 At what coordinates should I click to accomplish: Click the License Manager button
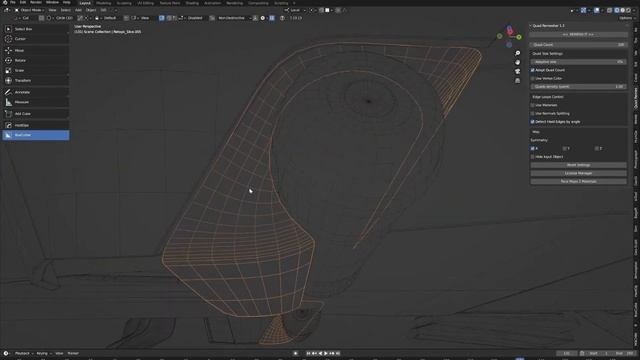[x=578, y=173]
